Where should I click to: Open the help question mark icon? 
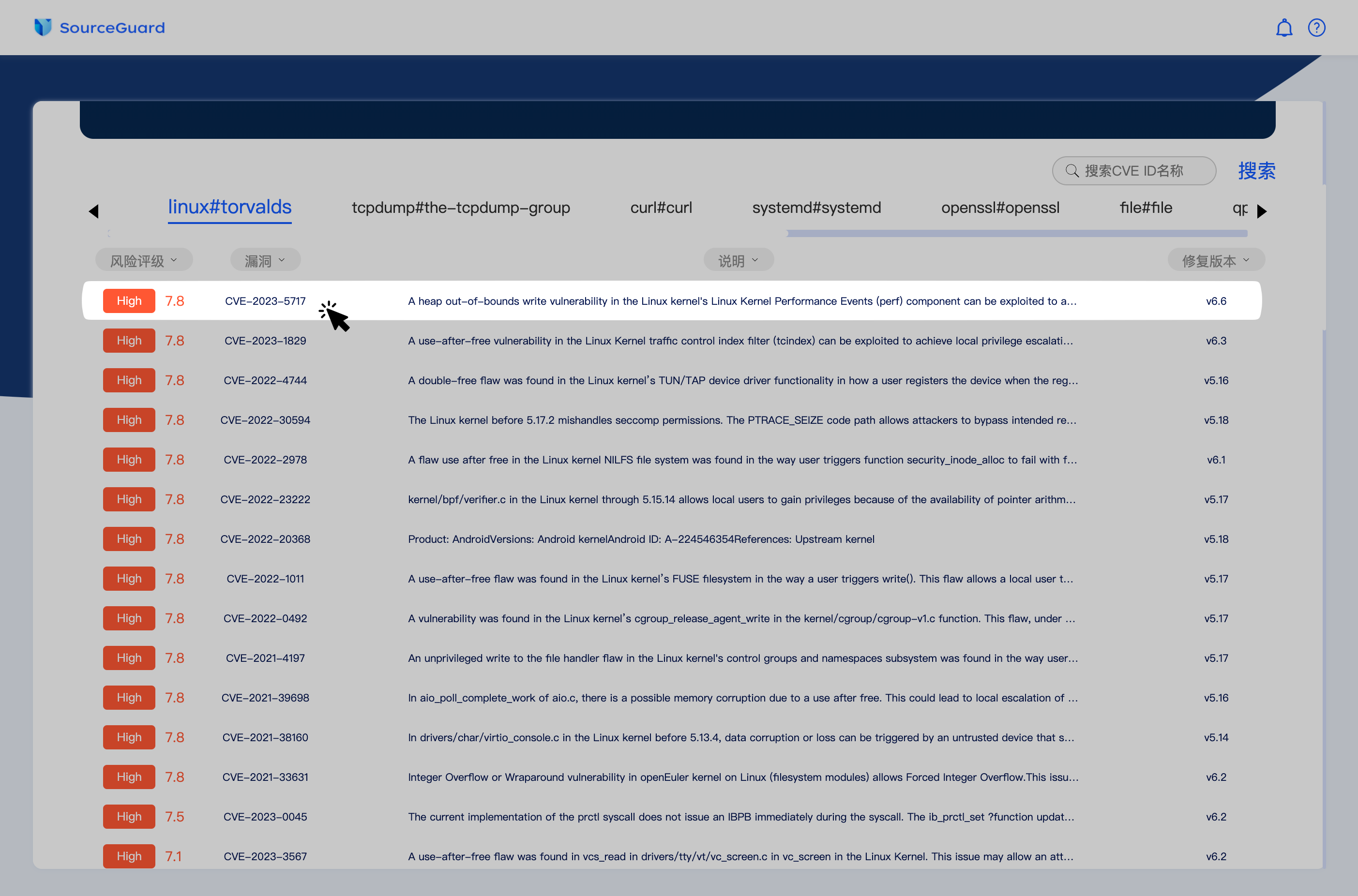point(1316,28)
